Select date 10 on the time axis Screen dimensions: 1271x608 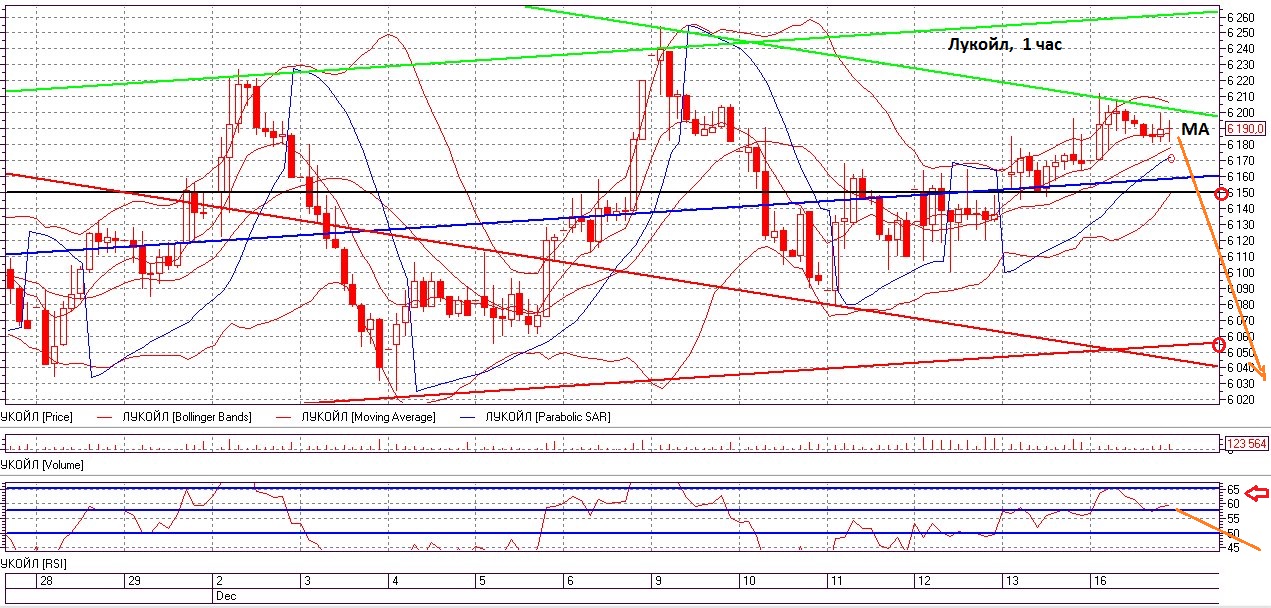coord(747,581)
